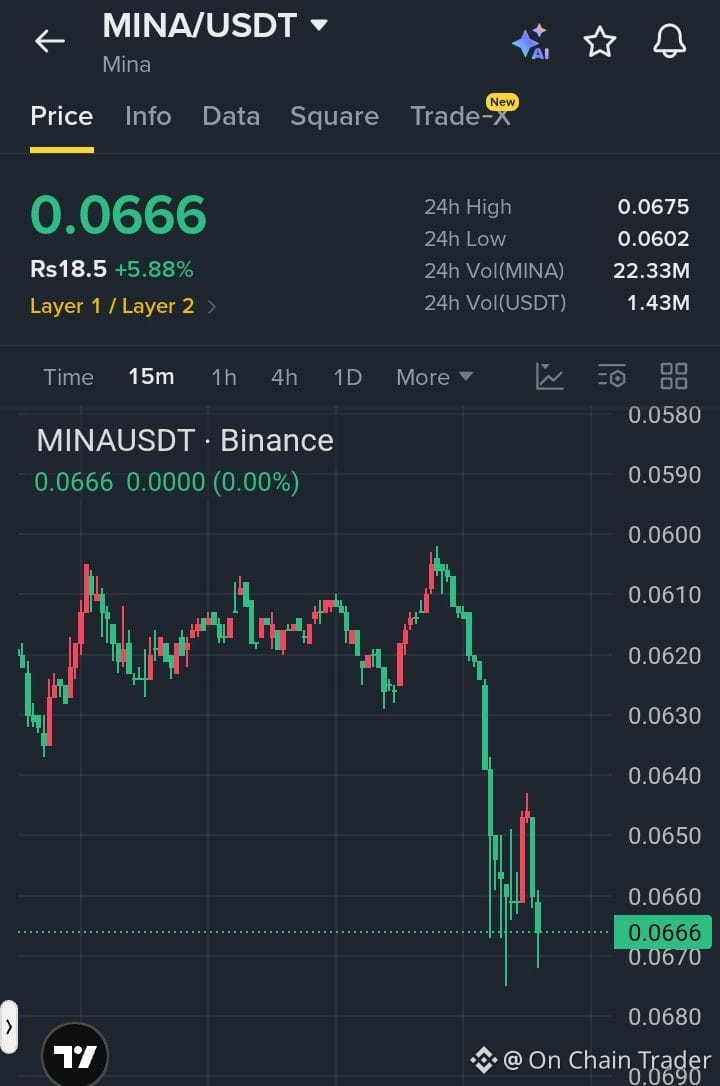
Task: Tap the Rs18.5 converted price
Action: coord(69,269)
